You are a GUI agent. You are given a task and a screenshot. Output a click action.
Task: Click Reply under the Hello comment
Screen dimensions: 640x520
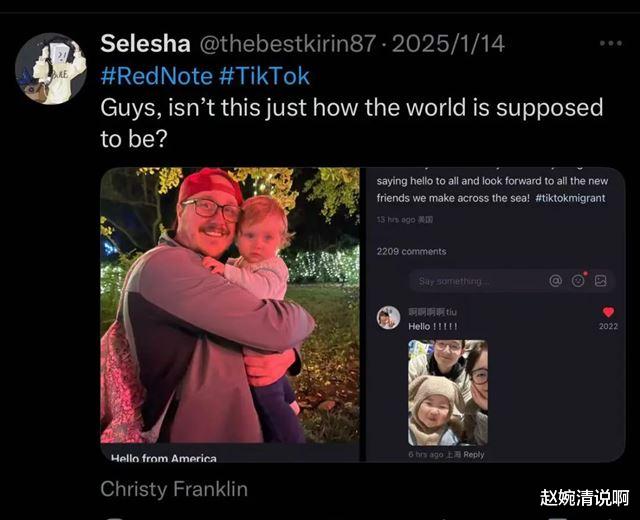coord(474,454)
